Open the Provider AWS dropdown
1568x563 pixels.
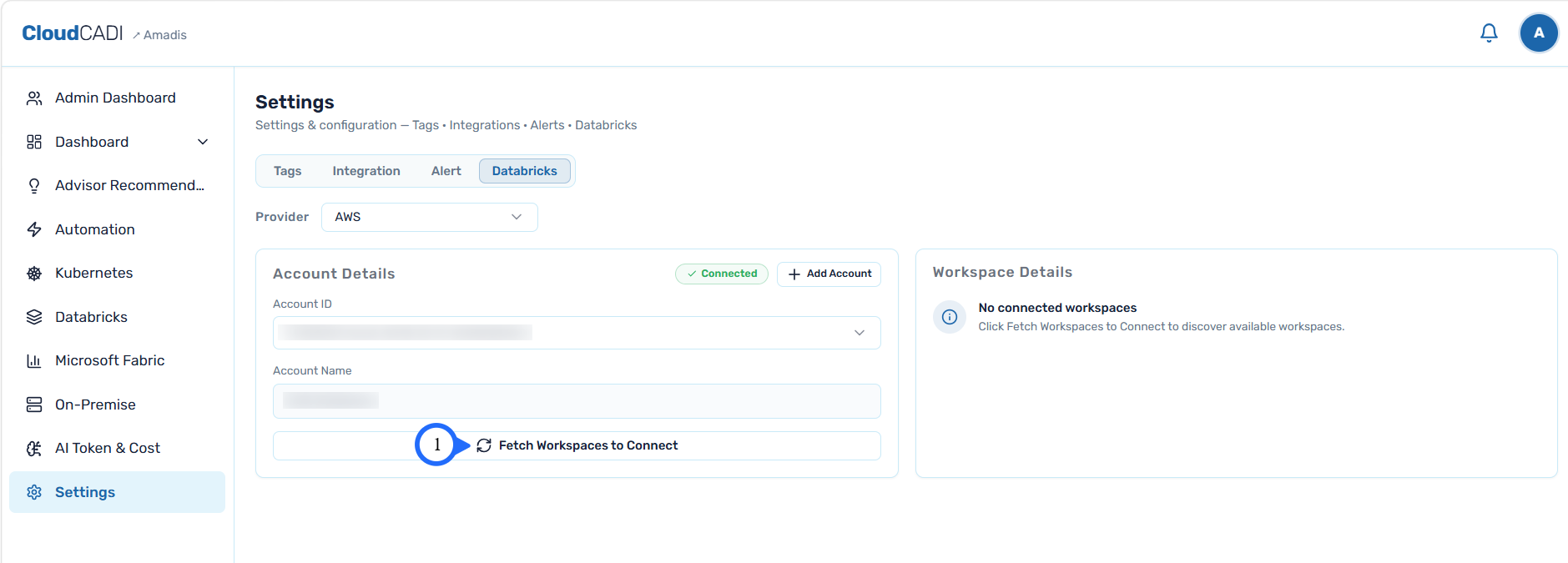coord(430,217)
